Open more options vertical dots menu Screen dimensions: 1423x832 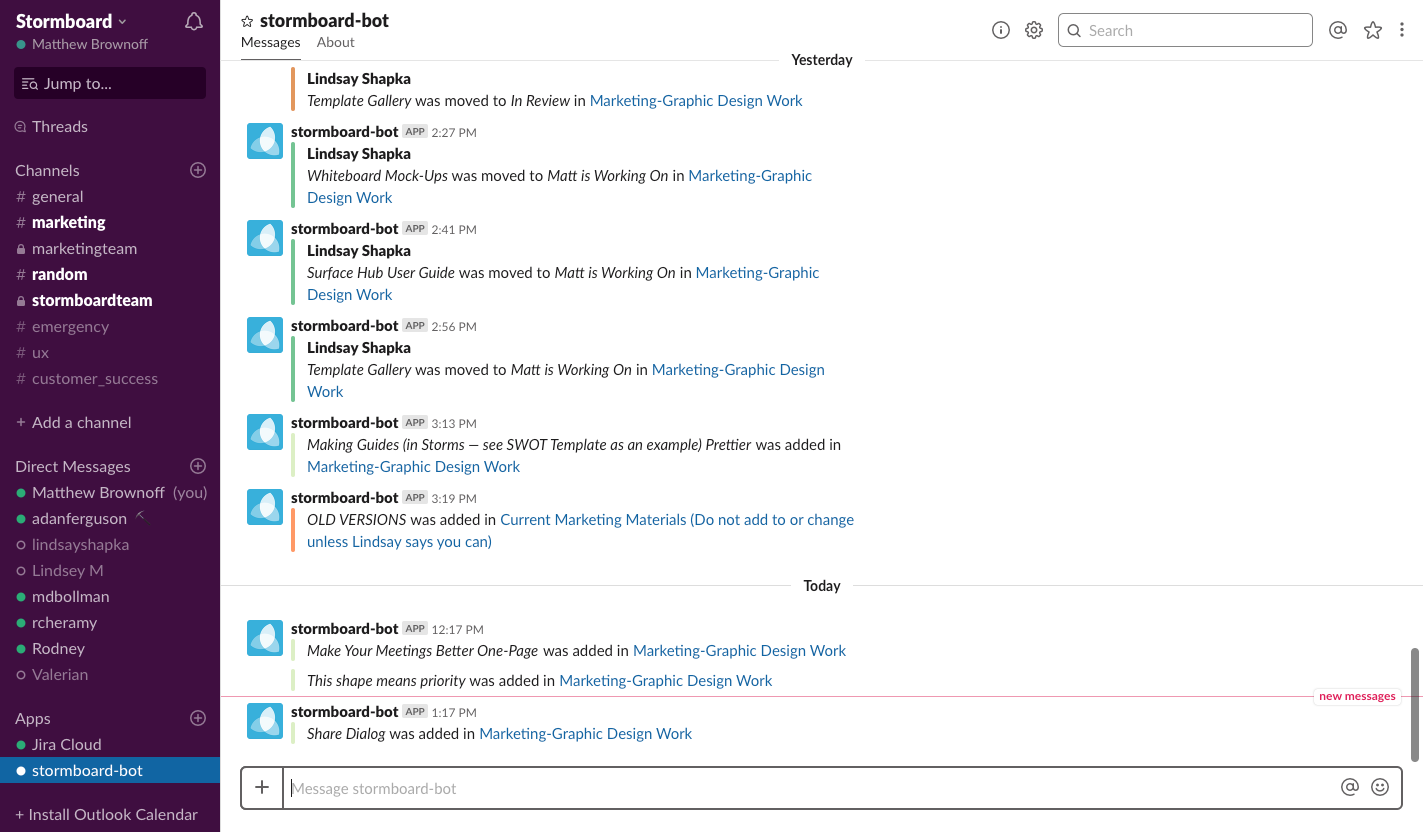click(1402, 30)
